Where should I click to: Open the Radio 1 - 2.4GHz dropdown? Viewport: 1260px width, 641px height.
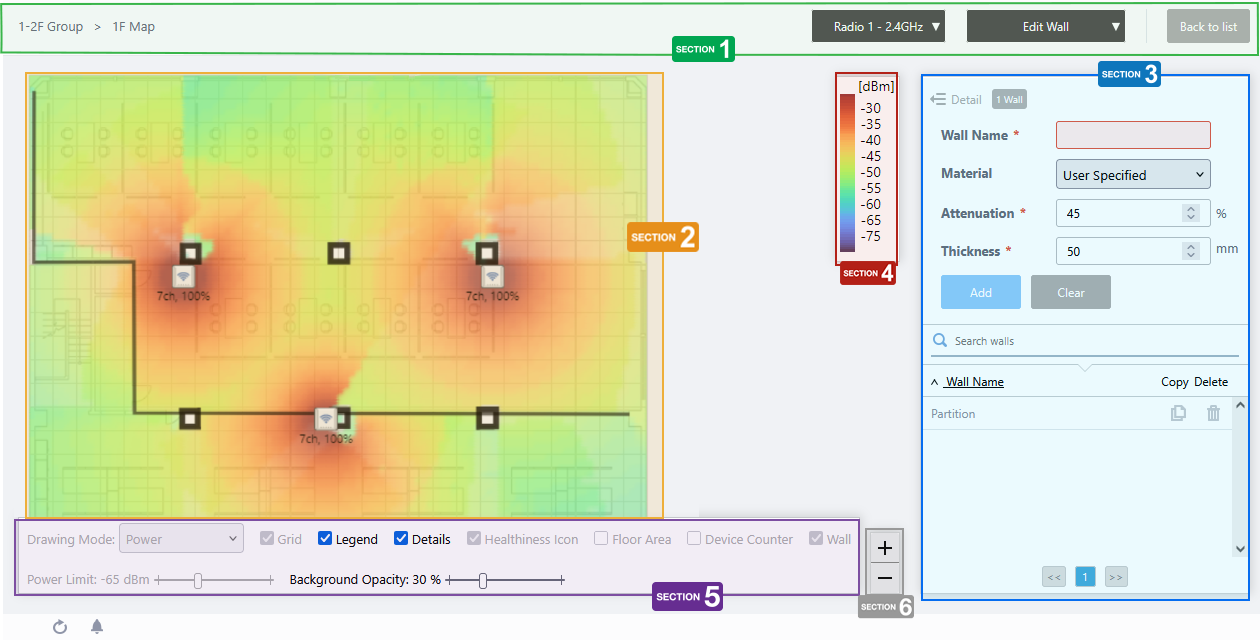coord(878,27)
